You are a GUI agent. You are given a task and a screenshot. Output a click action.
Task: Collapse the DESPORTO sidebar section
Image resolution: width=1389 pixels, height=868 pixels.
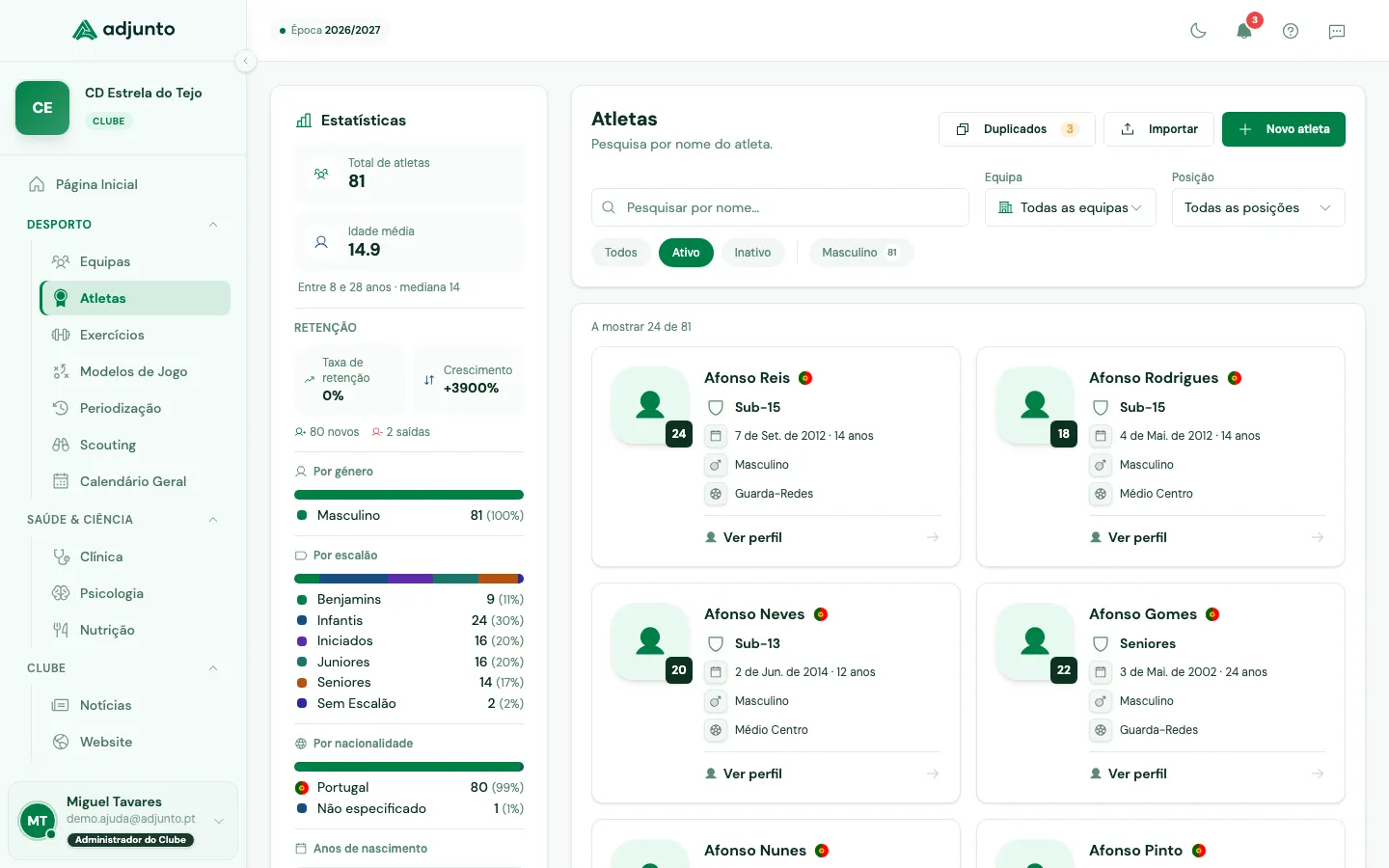[x=213, y=225]
